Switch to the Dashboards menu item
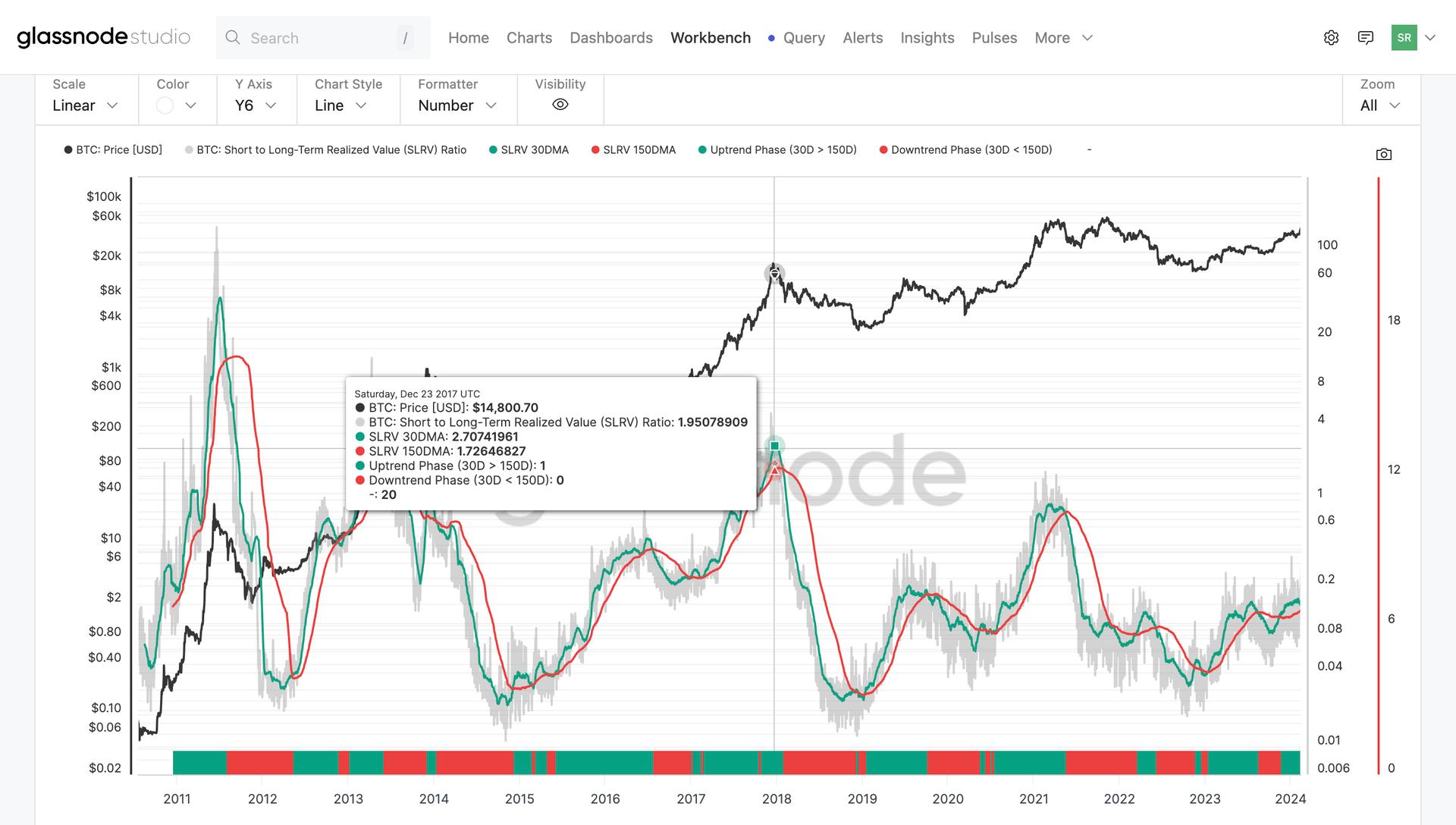 click(611, 37)
